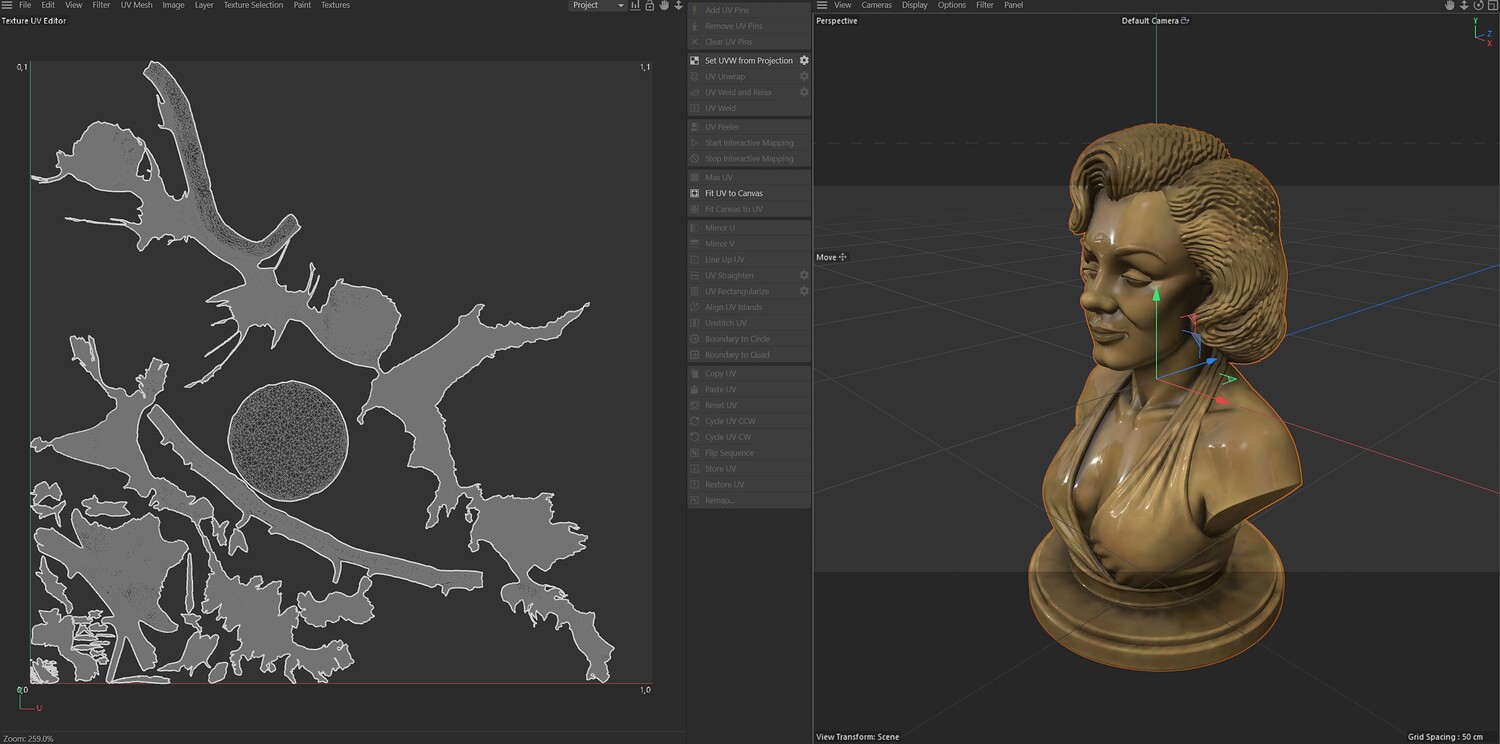Click the Reset UV command
Image resolution: width=1500 pixels, height=744 pixels.
pyautogui.click(x=749, y=405)
